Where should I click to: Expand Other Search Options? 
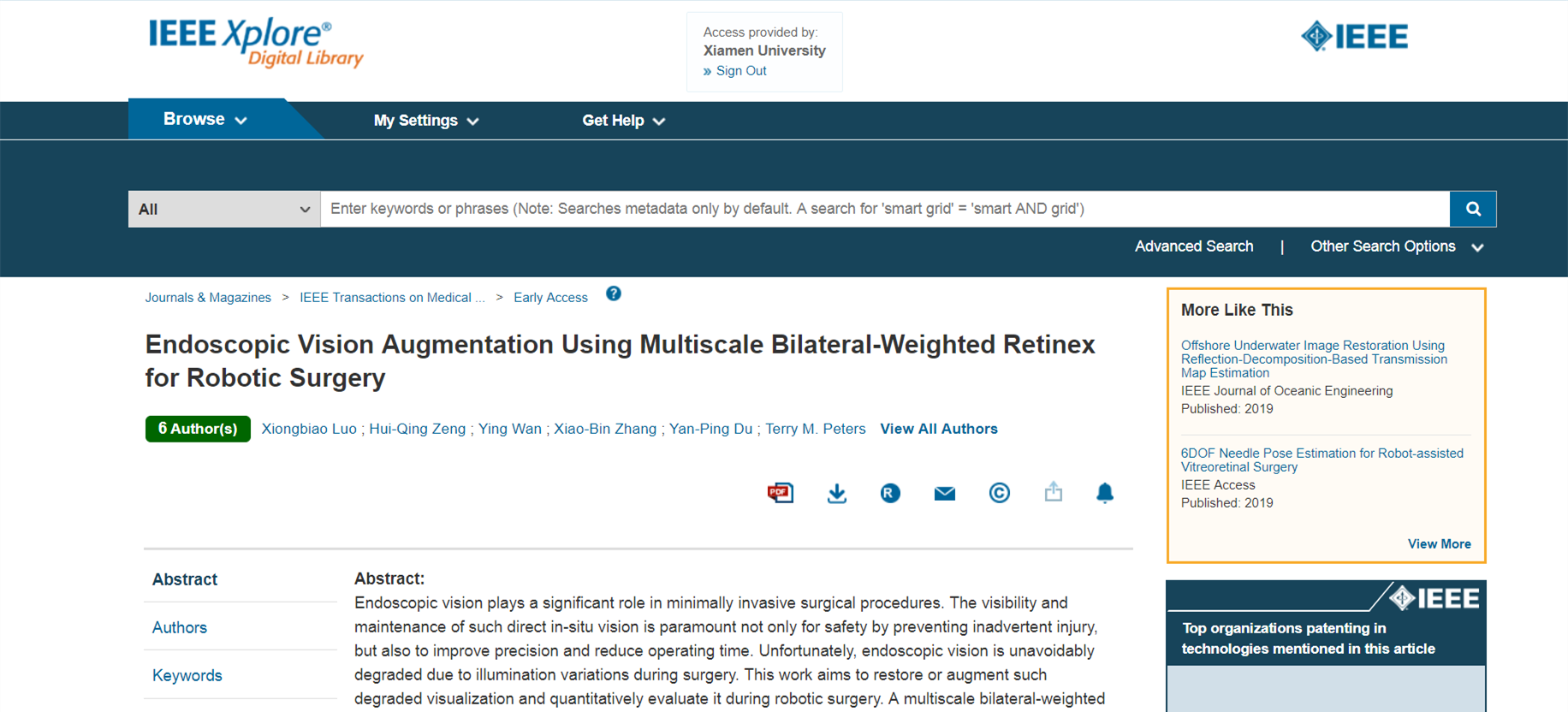[1396, 246]
